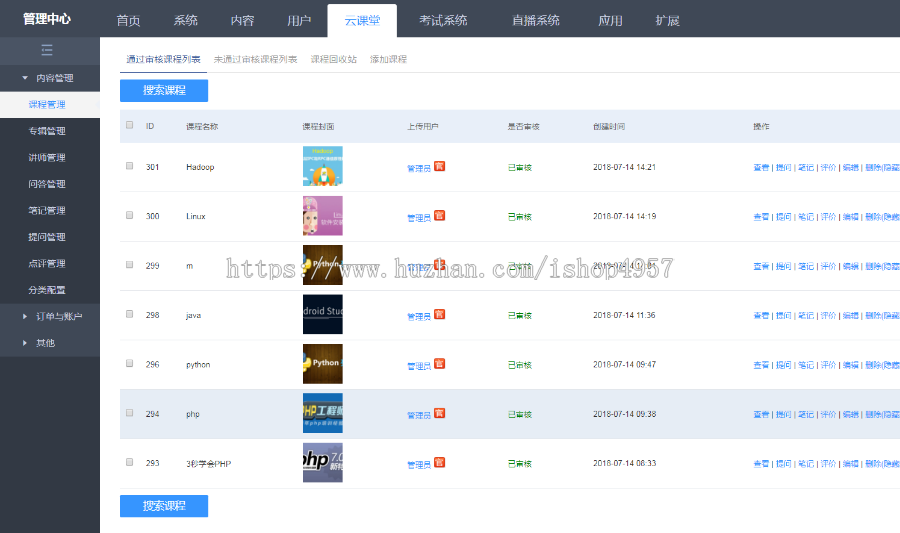Open 讲师管理 in the left sidebar
The height and width of the screenshot is (533, 900).
pos(47,158)
